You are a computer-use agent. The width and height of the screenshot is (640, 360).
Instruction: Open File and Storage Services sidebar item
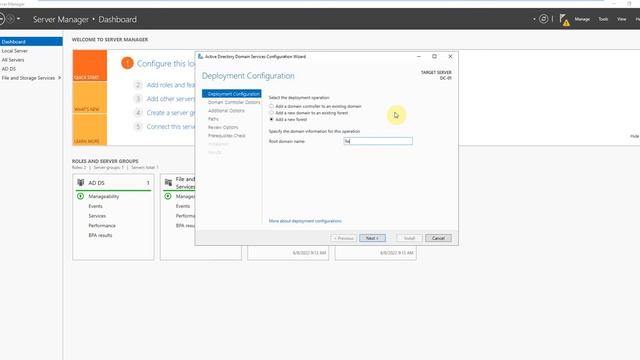click(28, 78)
